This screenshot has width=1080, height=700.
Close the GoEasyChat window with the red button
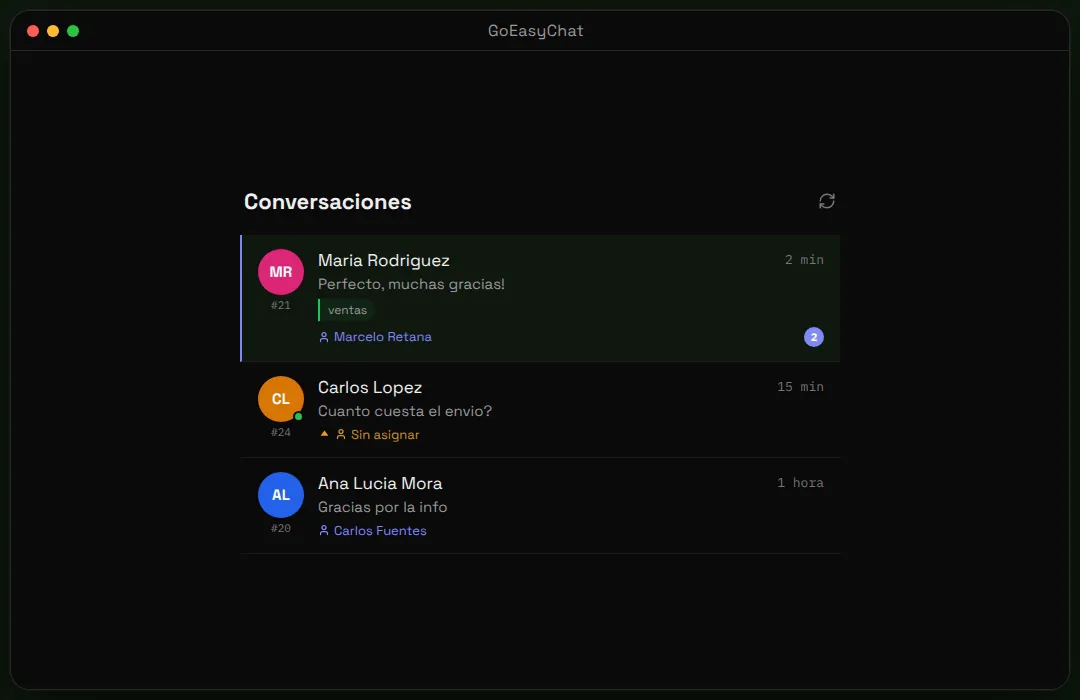point(33,31)
